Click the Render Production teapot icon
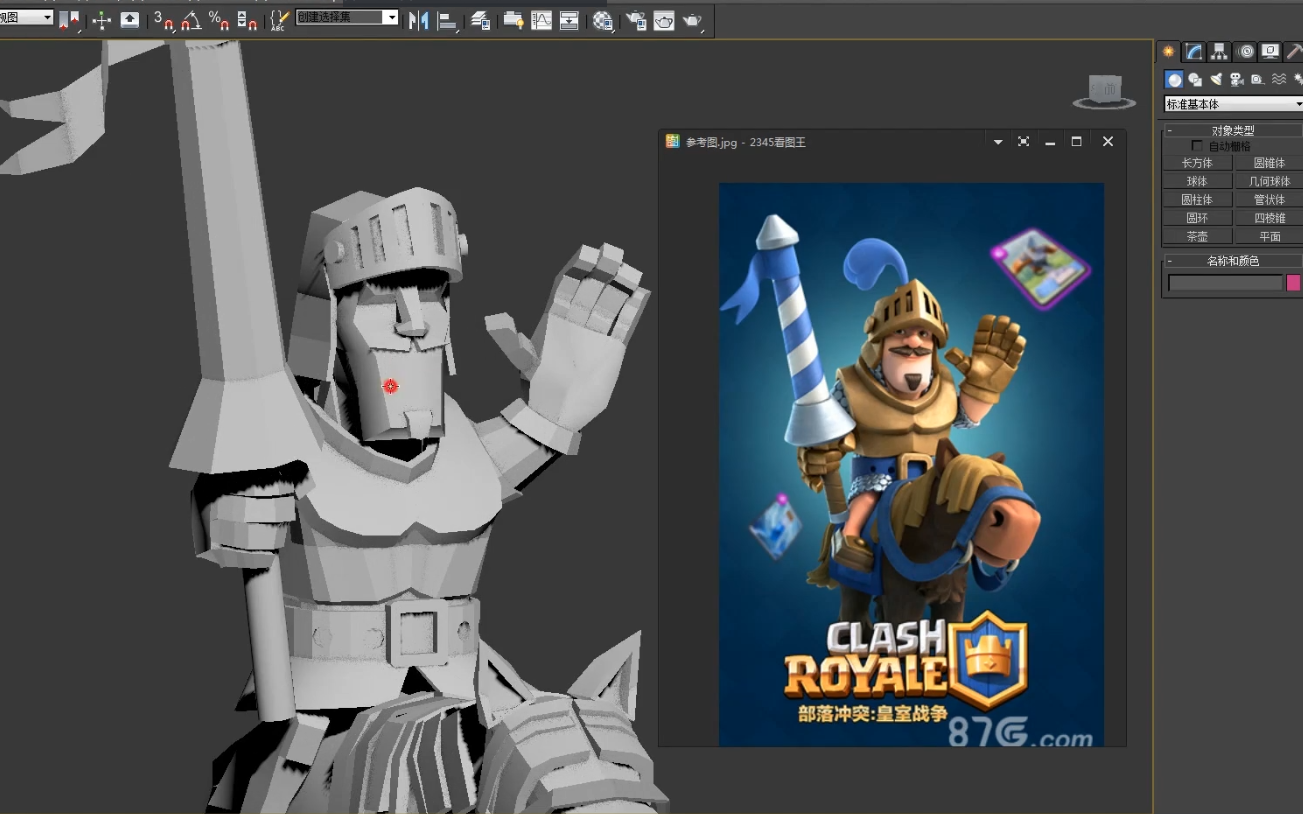Image resolution: width=1303 pixels, height=814 pixels. point(692,20)
